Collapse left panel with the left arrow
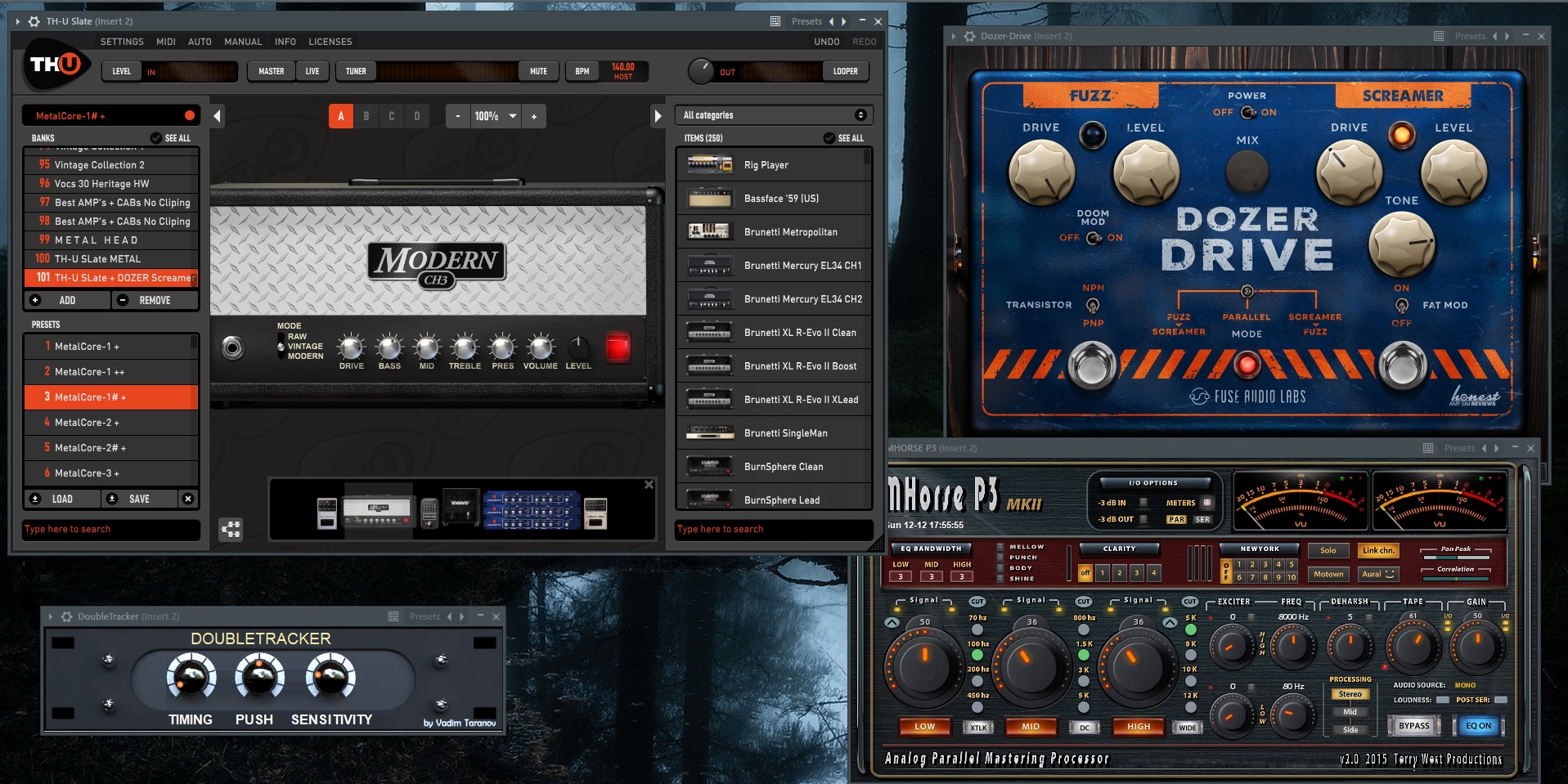 coord(217,116)
